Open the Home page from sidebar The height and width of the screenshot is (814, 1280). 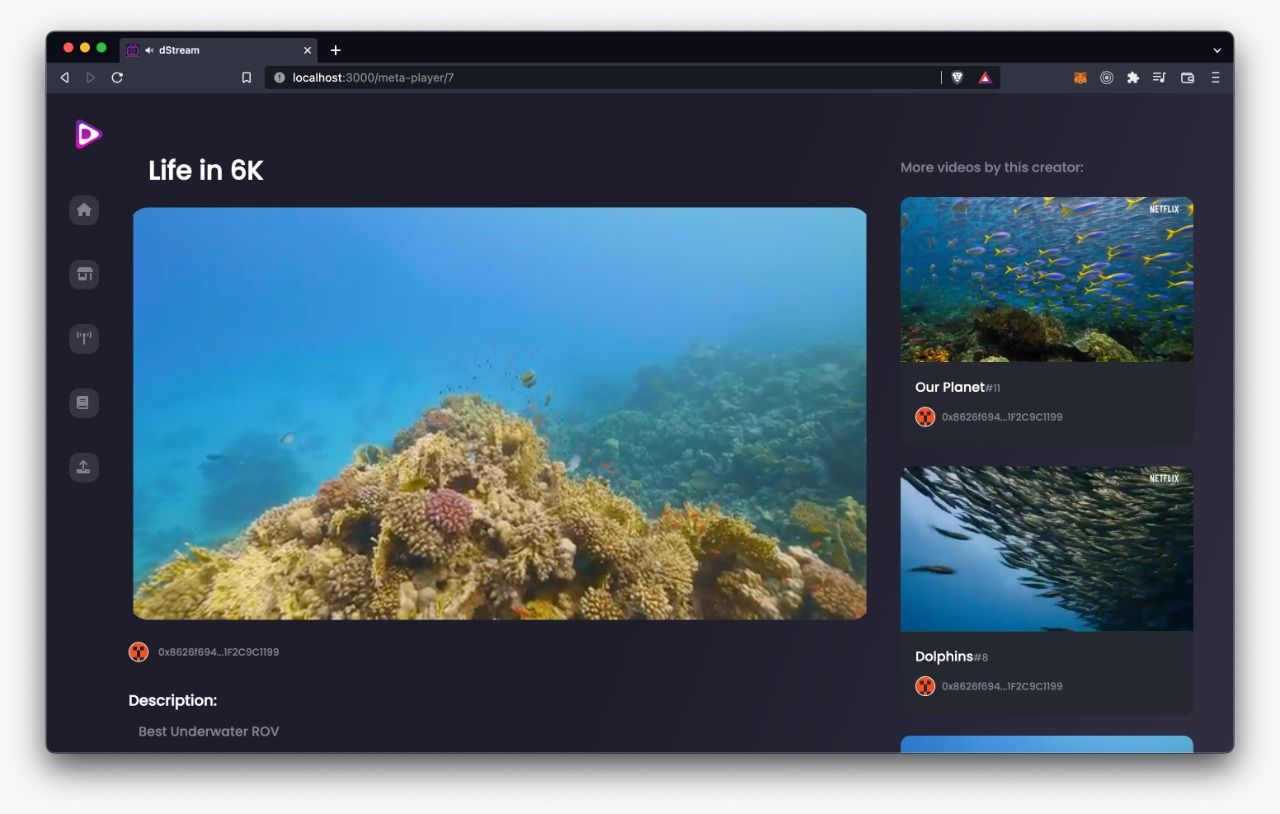coord(84,210)
